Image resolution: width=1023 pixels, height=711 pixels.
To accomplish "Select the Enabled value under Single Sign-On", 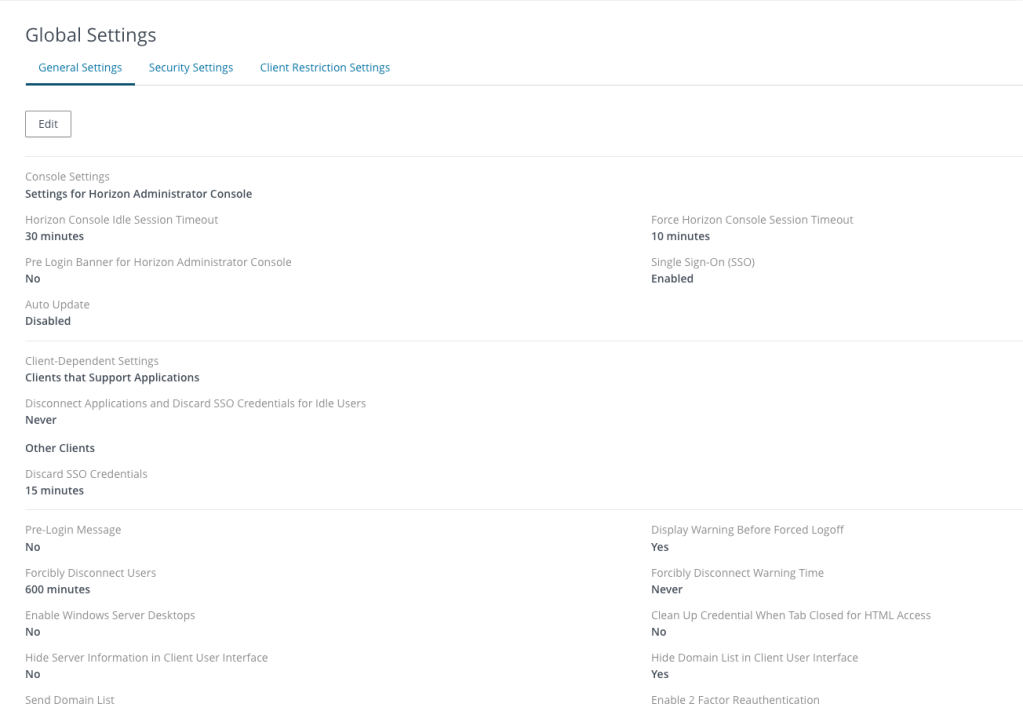I will 672,279.
